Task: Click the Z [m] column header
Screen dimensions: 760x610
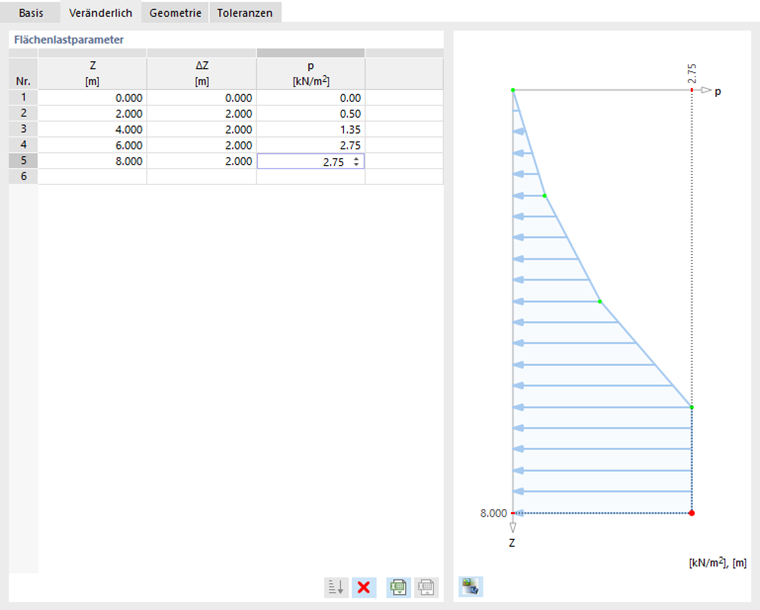Action: tap(93, 74)
